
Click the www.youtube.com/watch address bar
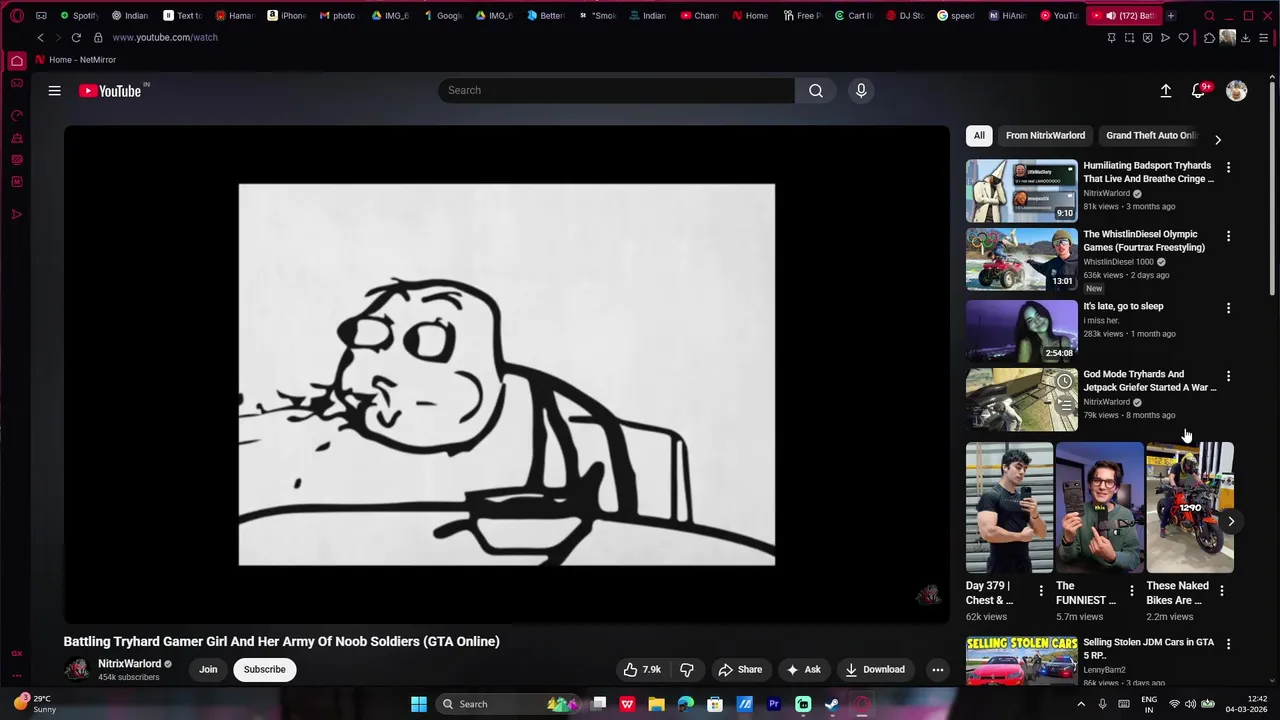pyautogui.click(x=165, y=38)
